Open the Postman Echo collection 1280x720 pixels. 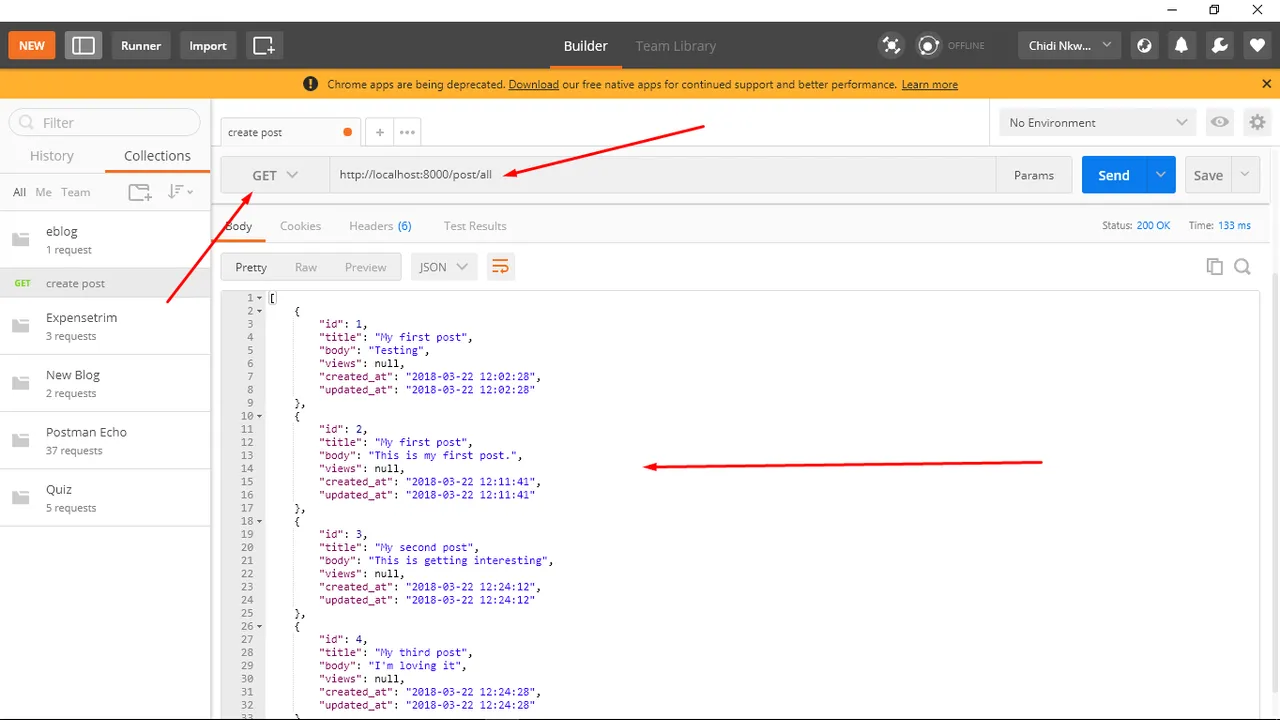105,440
